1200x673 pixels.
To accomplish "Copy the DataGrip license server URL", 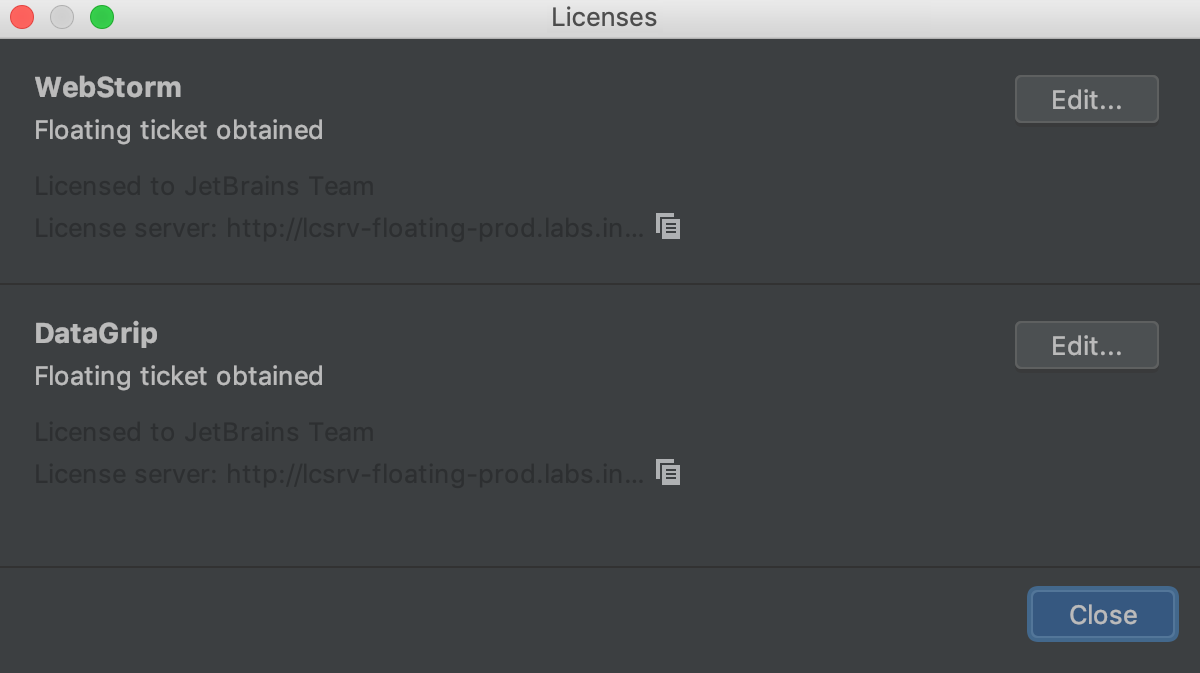I will pos(668,472).
